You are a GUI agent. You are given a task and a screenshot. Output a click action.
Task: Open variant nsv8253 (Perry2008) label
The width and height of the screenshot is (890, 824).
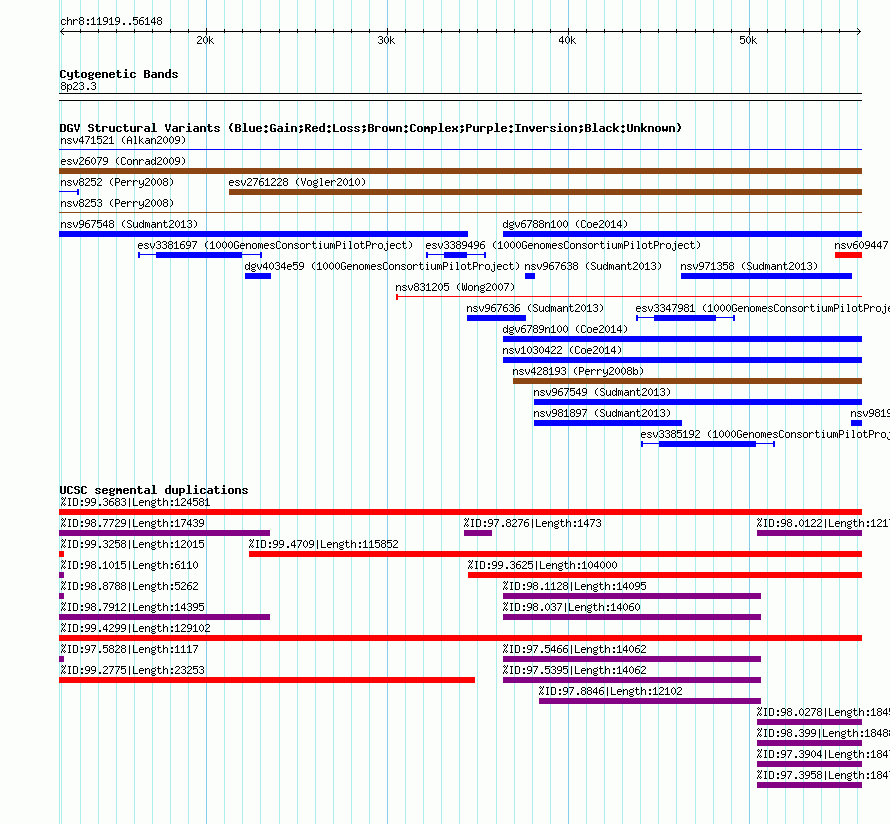click(117, 203)
